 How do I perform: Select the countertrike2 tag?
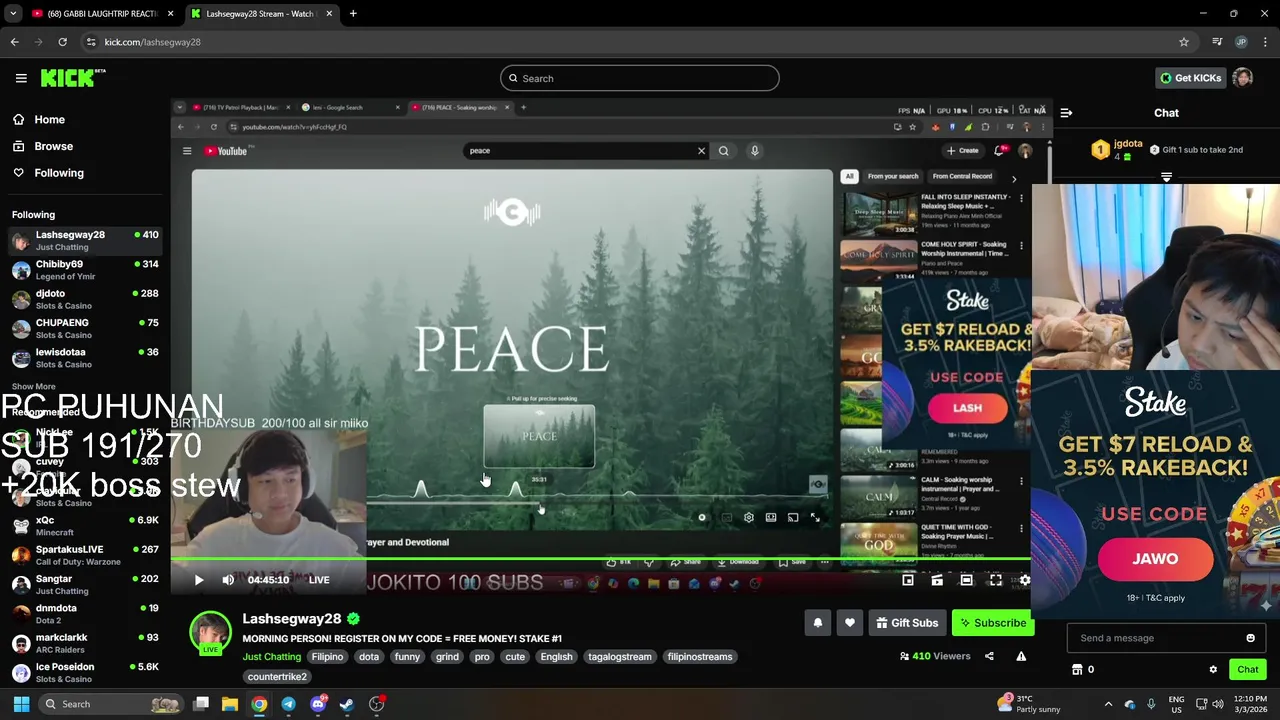click(277, 677)
